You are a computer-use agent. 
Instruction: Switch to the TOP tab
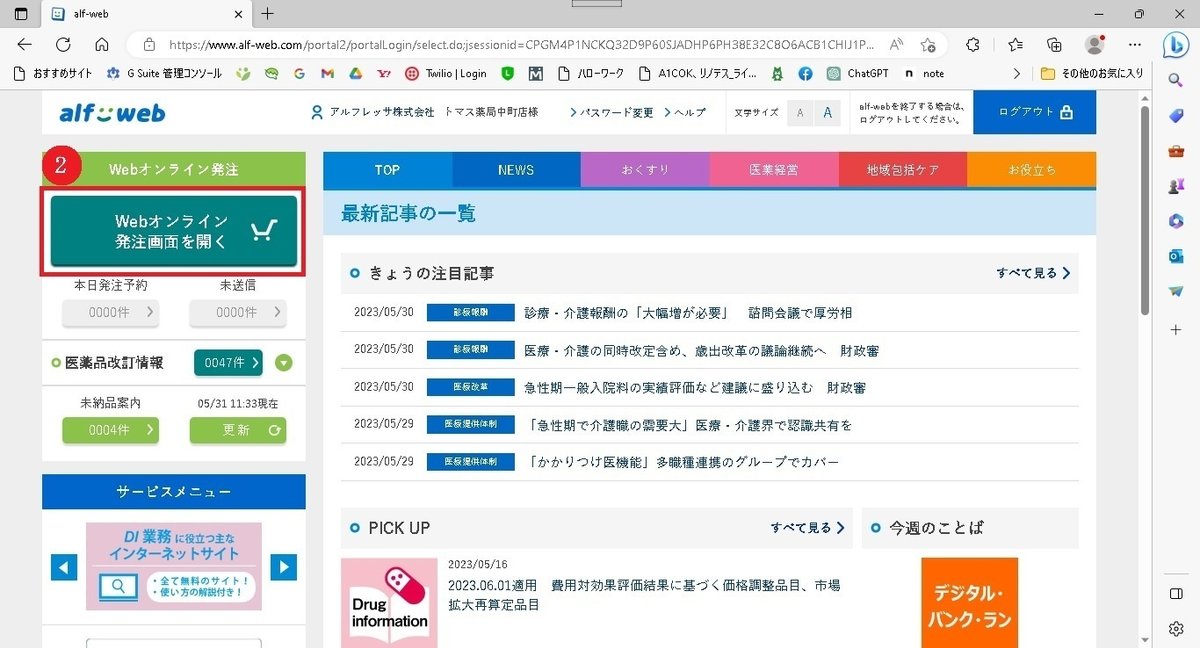click(x=386, y=169)
